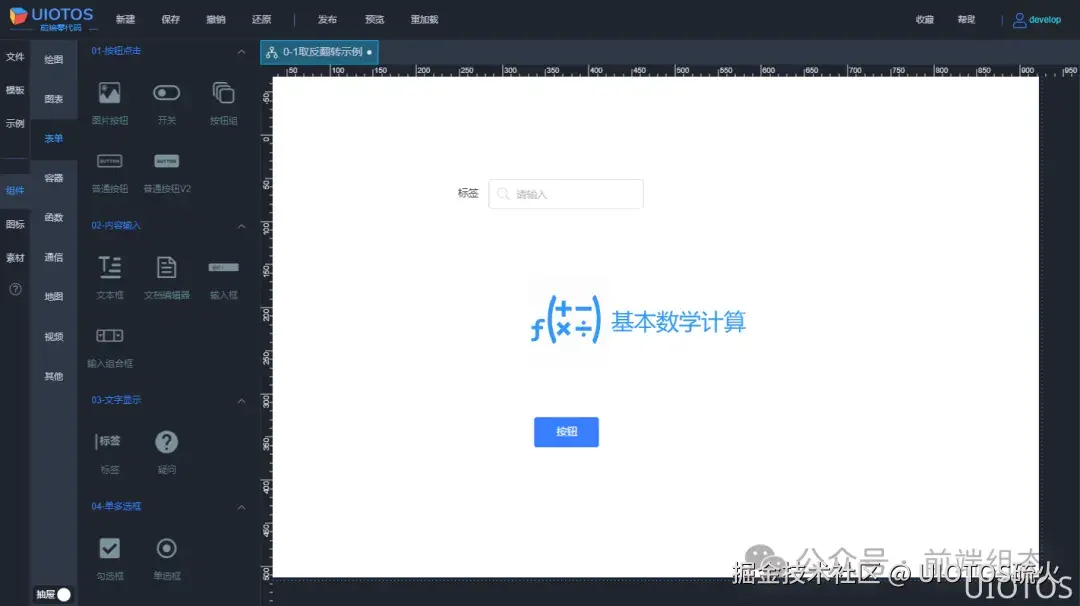Click the 请输入 label input field on canvas
Image resolution: width=1080 pixels, height=606 pixels.
[565, 193]
